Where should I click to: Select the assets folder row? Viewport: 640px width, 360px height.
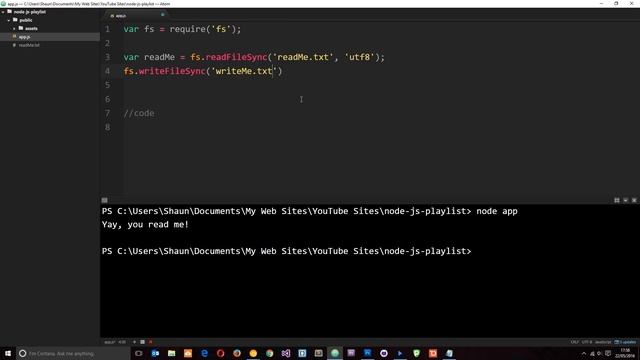tap(50, 29)
